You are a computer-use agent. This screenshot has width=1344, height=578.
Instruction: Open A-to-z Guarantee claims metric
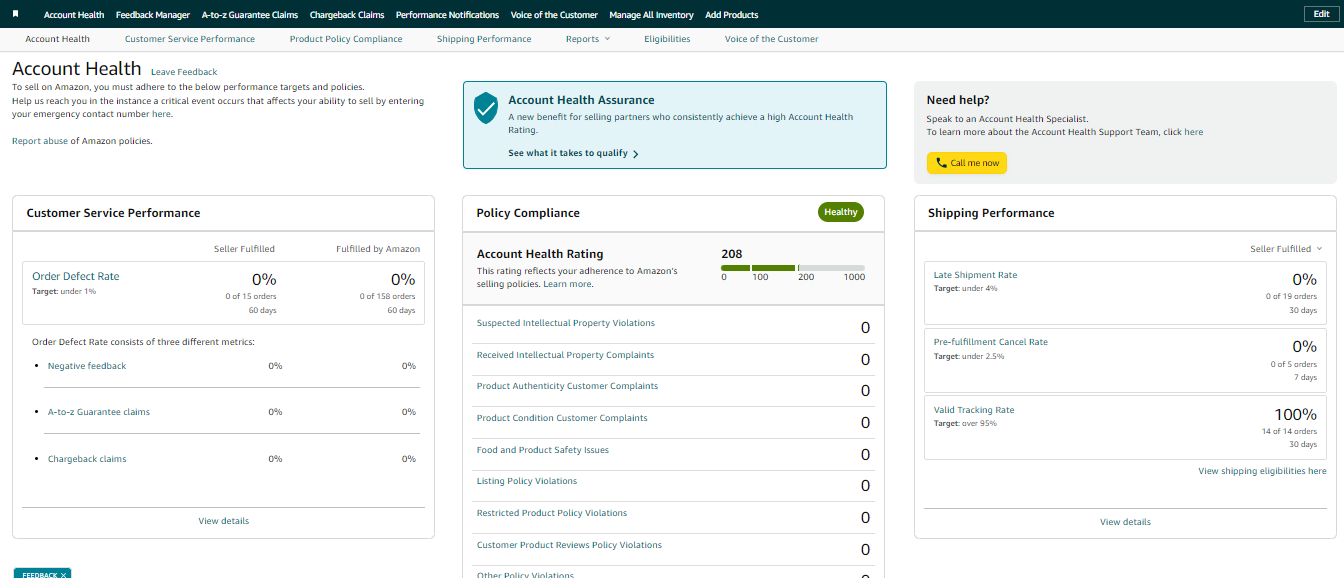click(x=99, y=412)
